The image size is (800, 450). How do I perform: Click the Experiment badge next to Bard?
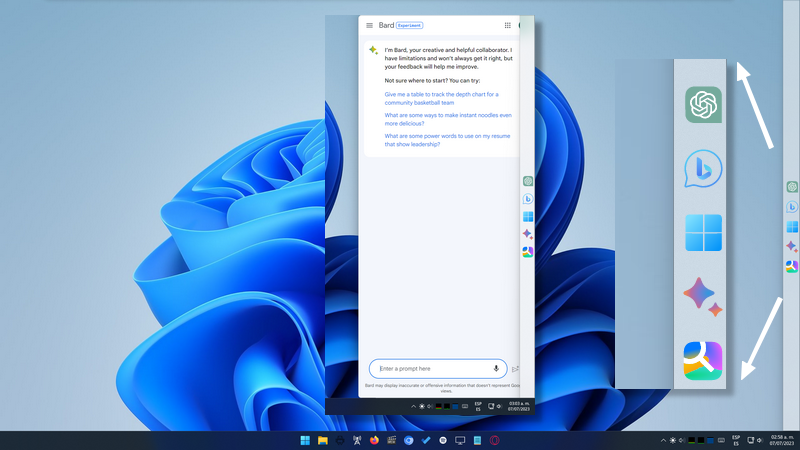[x=409, y=26]
